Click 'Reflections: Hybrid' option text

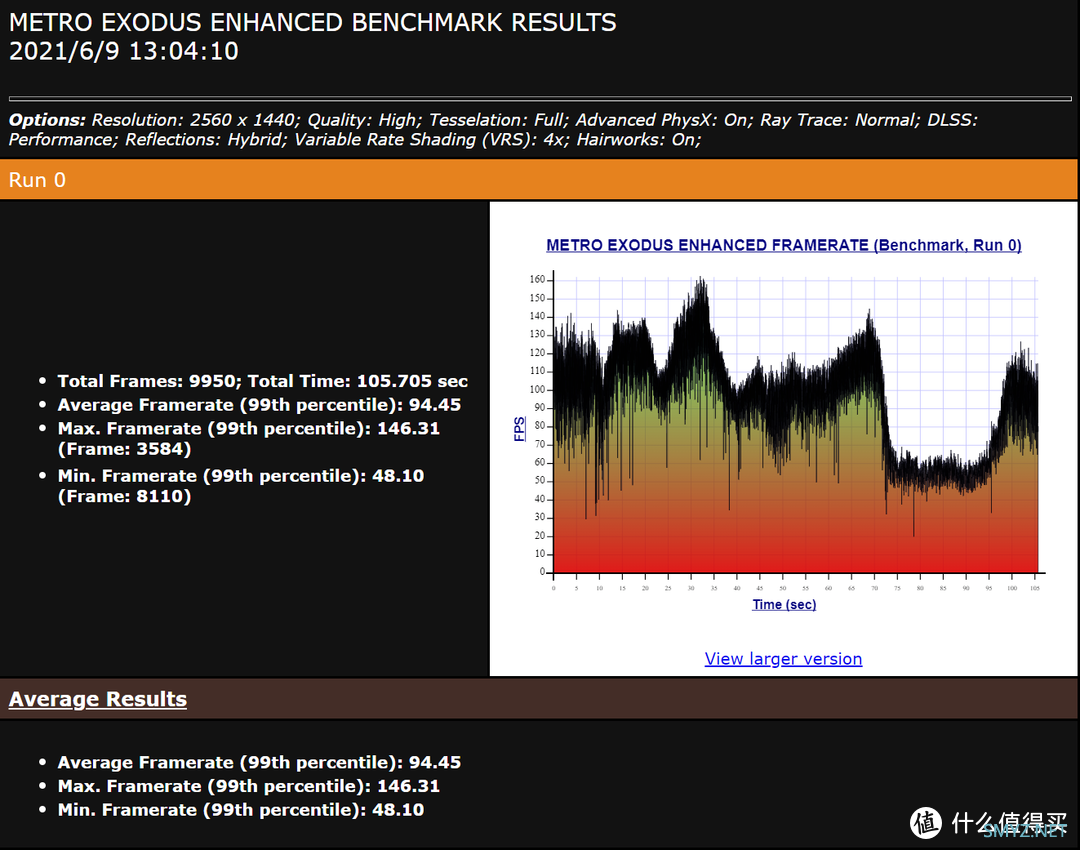pyautogui.click(x=205, y=140)
